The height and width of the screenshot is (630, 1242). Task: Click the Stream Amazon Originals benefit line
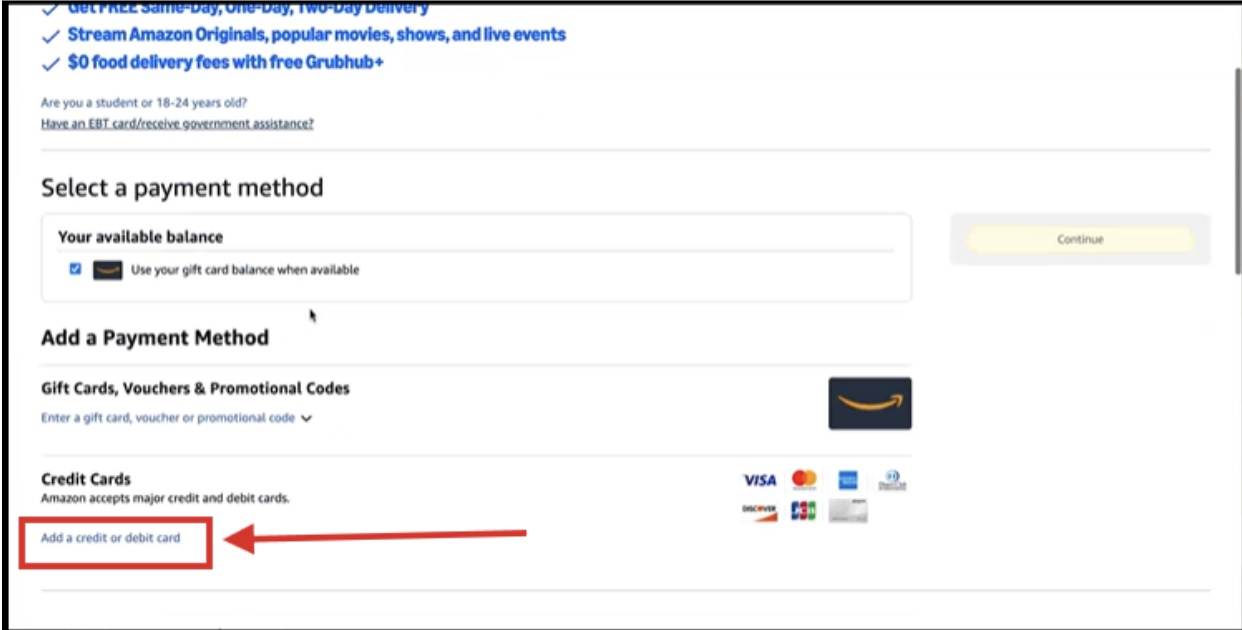pyautogui.click(x=316, y=35)
